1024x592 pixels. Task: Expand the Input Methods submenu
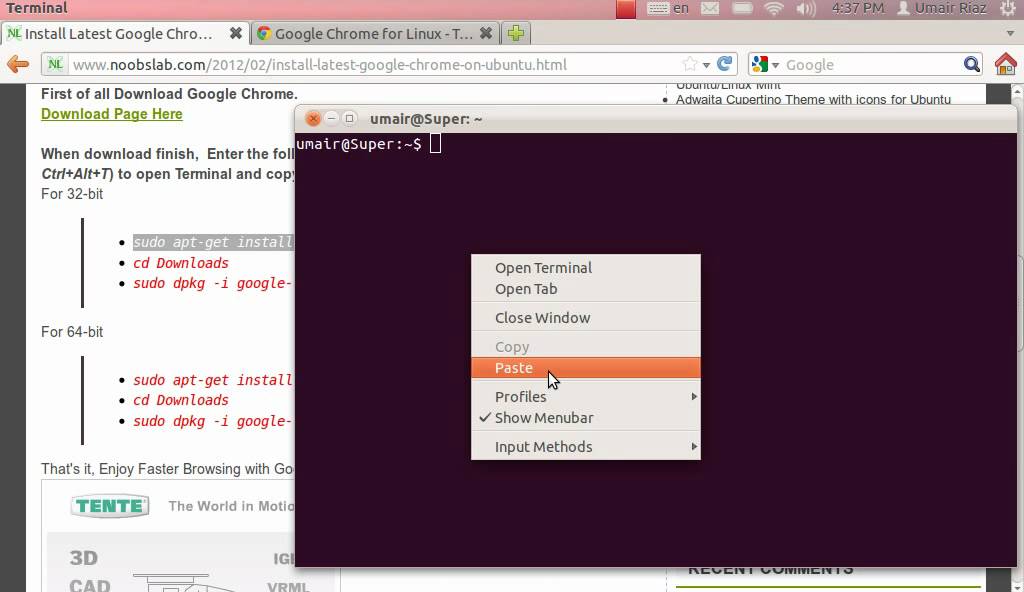pos(586,447)
